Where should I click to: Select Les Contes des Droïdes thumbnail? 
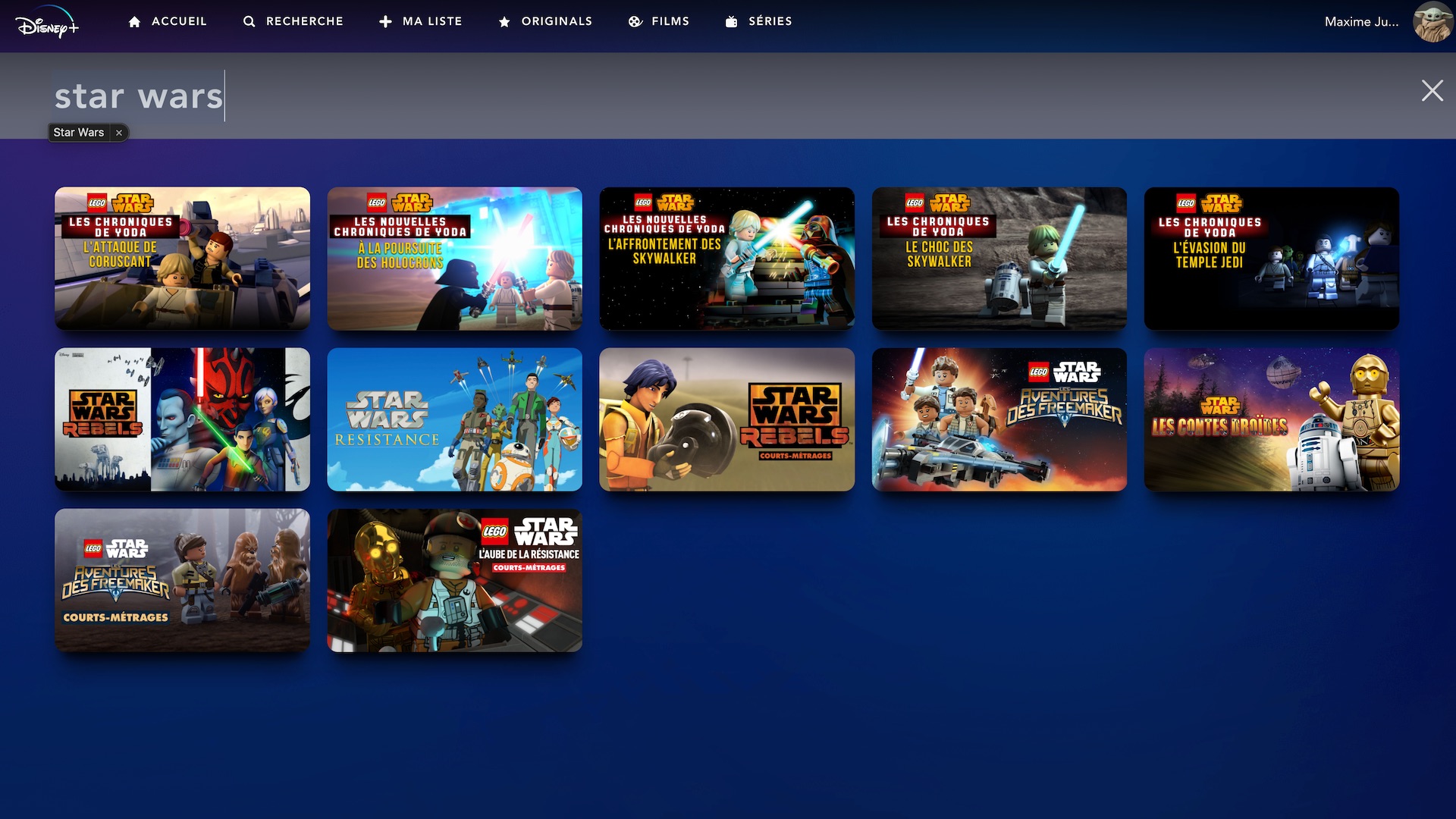coord(1271,419)
